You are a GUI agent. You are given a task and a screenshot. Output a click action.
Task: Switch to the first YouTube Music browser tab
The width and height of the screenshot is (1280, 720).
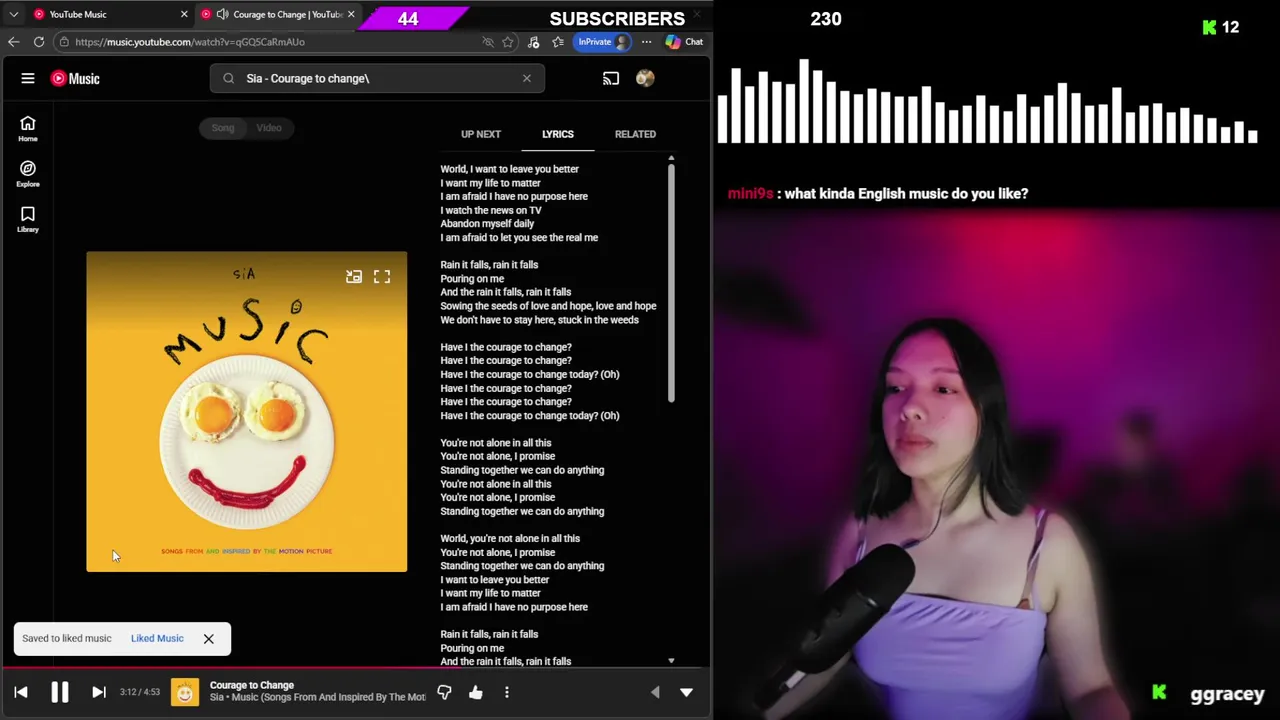tap(108, 14)
